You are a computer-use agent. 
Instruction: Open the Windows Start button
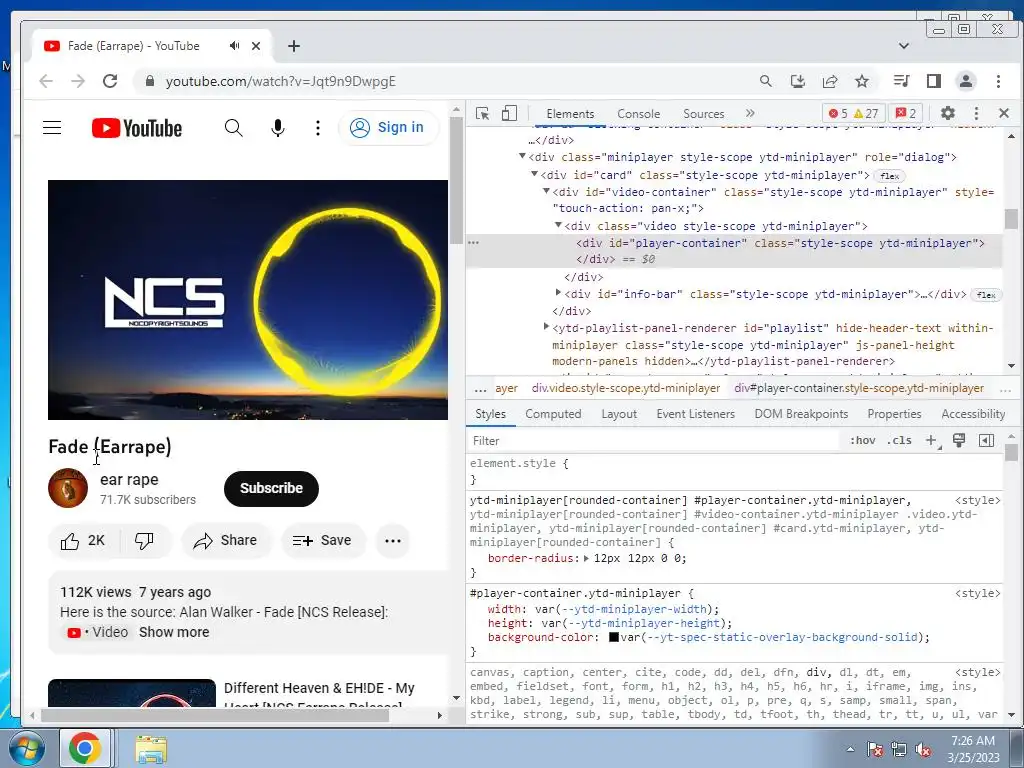[26, 749]
